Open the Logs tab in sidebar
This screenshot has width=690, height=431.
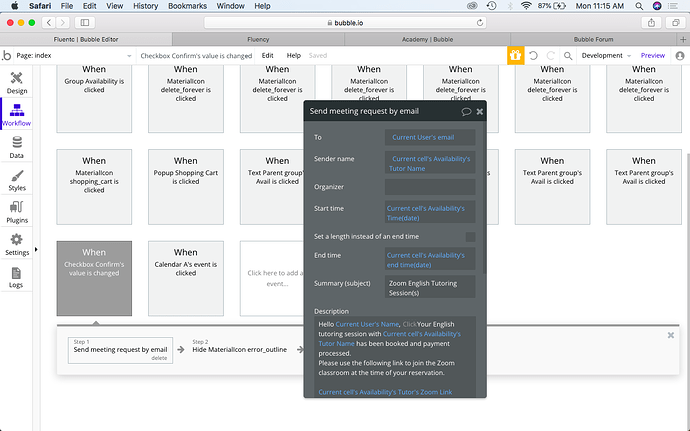[x=16, y=276]
